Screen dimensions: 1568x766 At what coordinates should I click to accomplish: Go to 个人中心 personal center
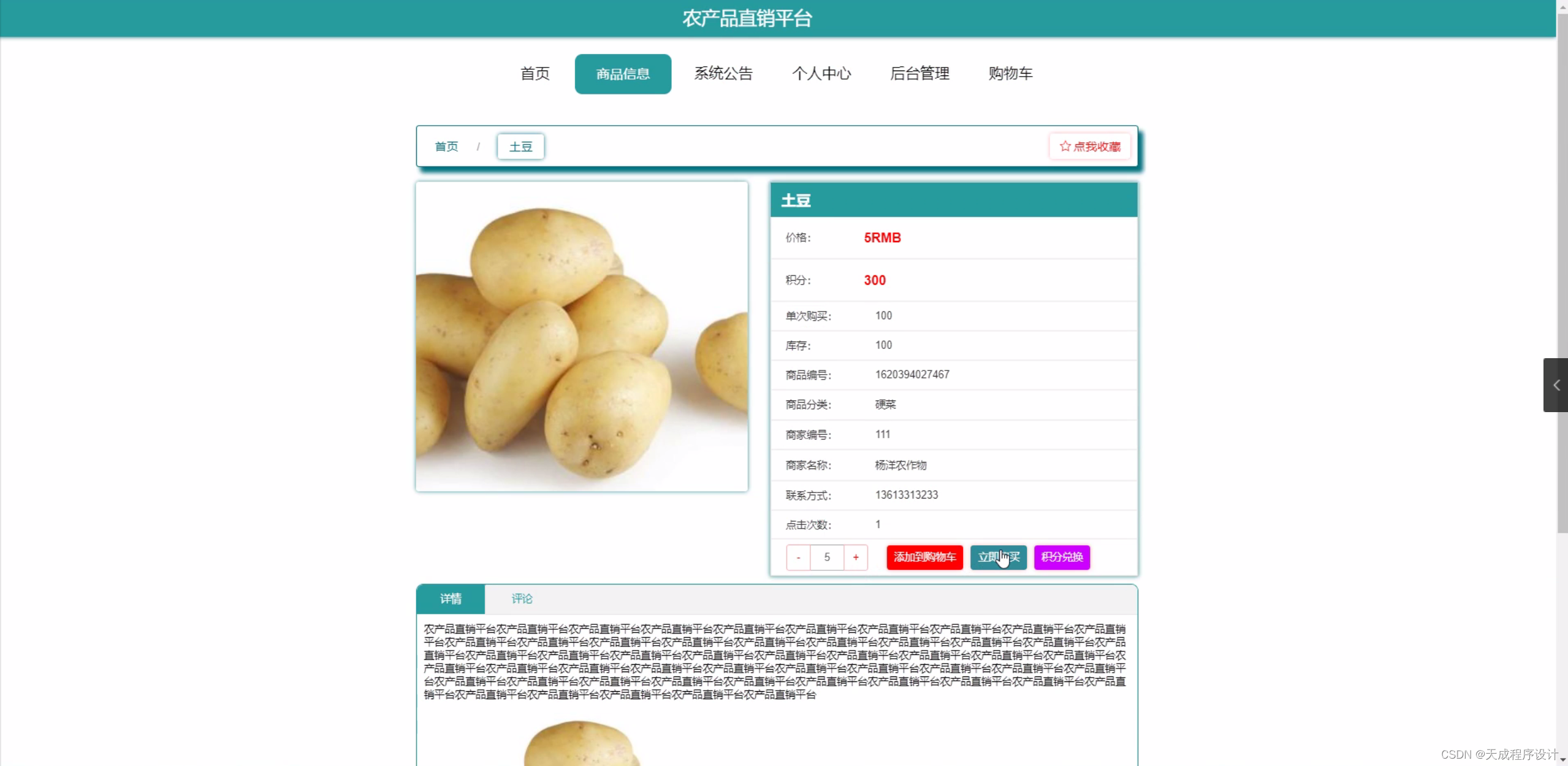(821, 73)
